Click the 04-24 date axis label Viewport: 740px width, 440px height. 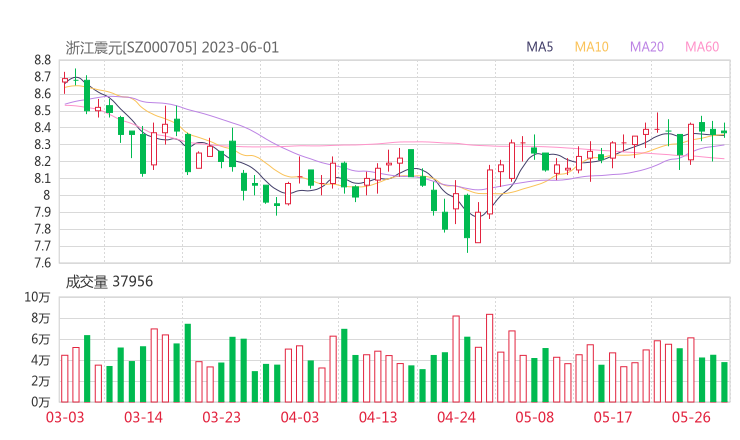pos(456,417)
